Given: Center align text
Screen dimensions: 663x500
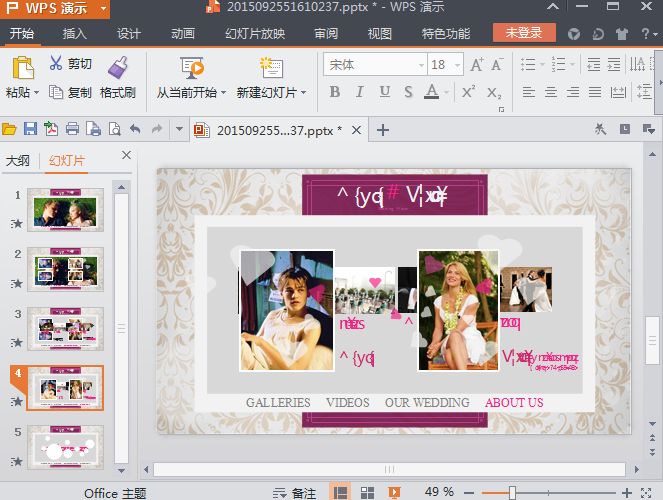Looking at the screenshot, I should click(551, 92).
